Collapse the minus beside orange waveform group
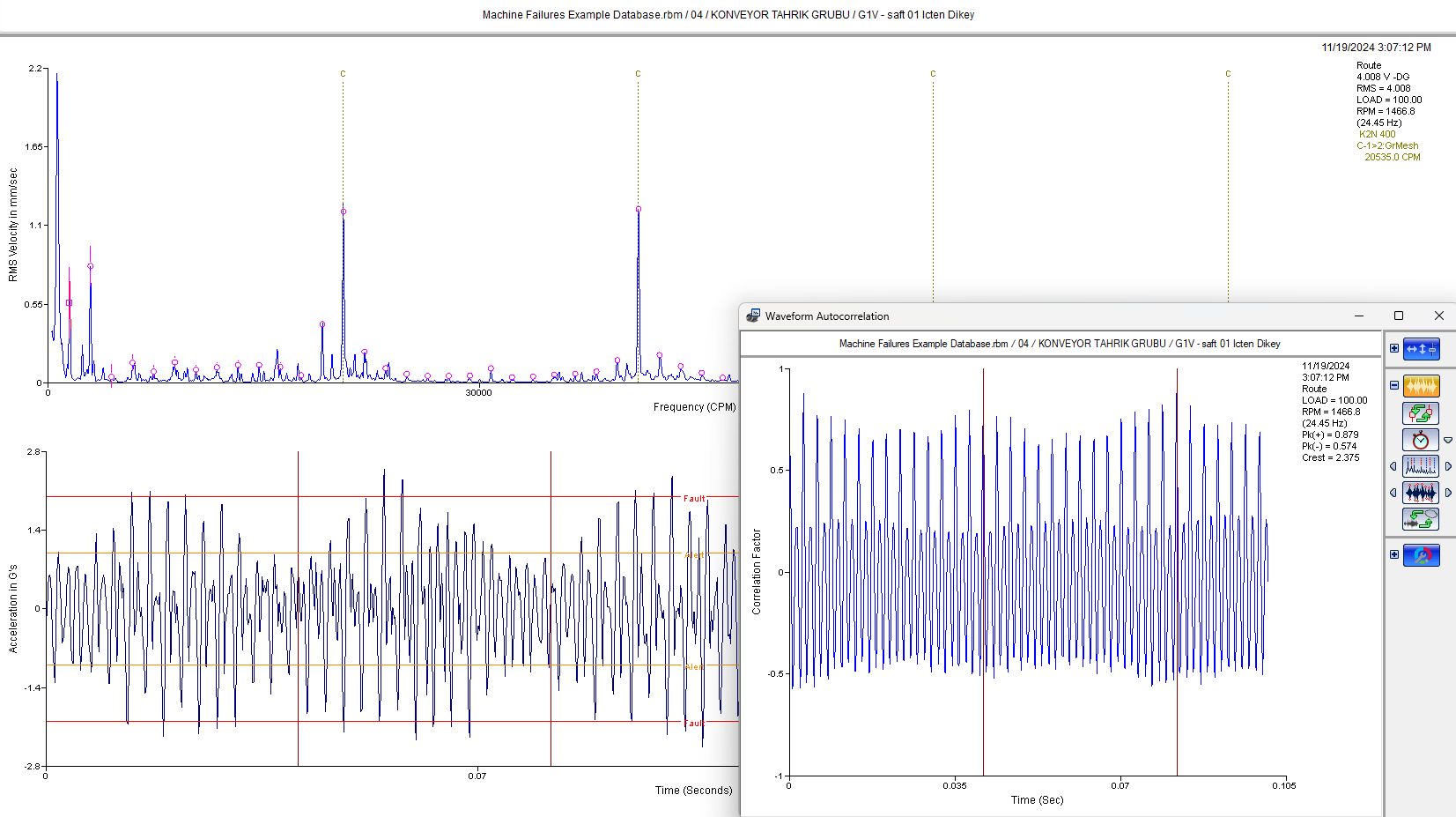The height and width of the screenshot is (817, 1456). point(1394,385)
